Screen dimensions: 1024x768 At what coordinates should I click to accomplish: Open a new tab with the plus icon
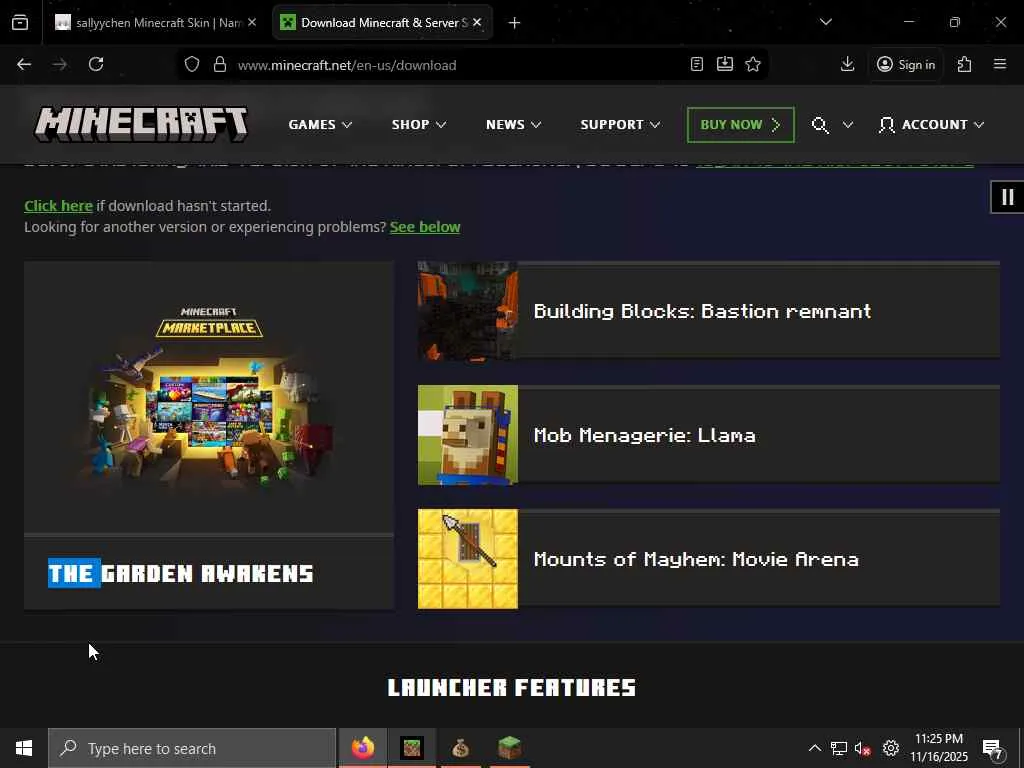pyautogui.click(x=515, y=23)
